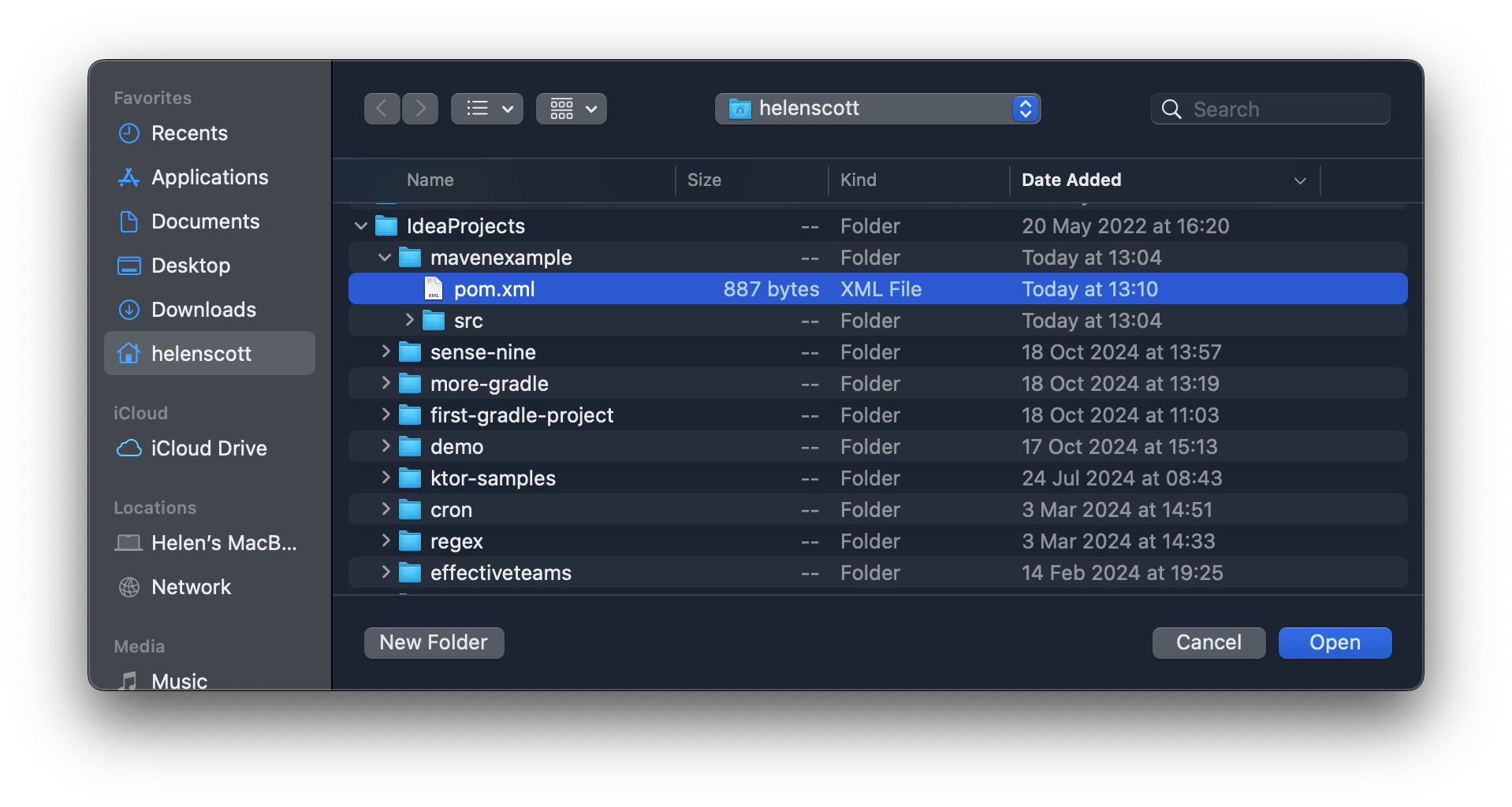This screenshot has width=1512, height=807.
Task: Expand the sense-nine folder
Action: [384, 351]
